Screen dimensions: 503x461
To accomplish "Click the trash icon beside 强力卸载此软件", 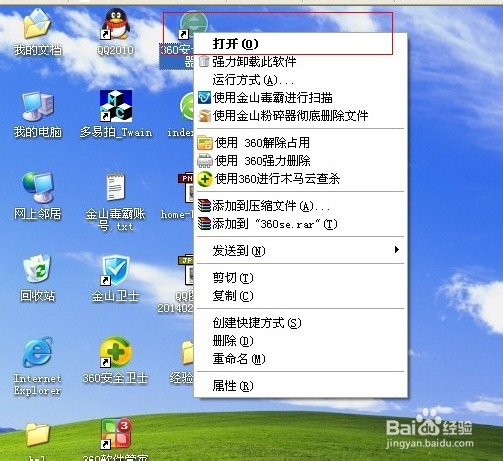I will click(204, 61).
